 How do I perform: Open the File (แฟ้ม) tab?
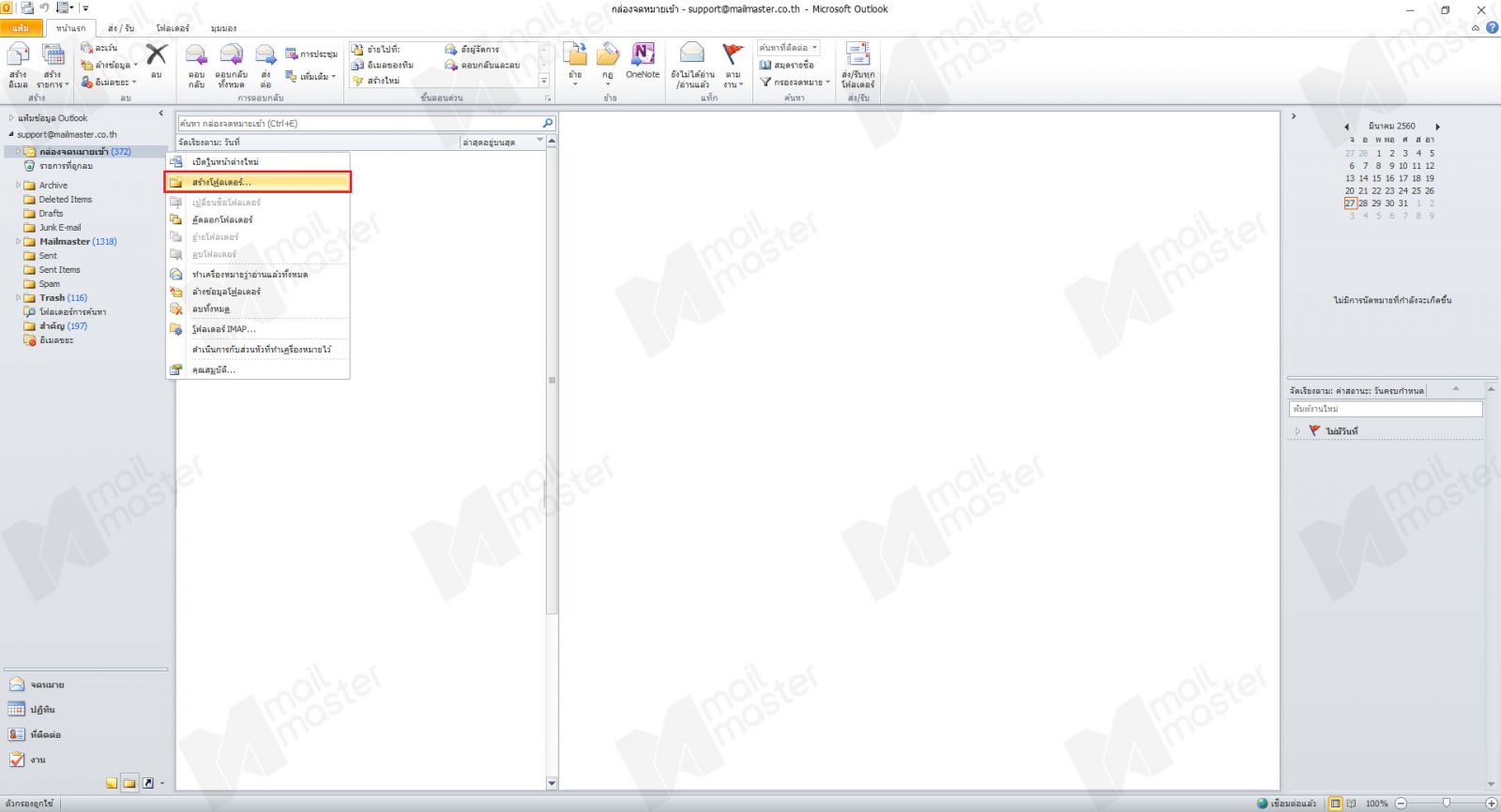click(x=21, y=28)
